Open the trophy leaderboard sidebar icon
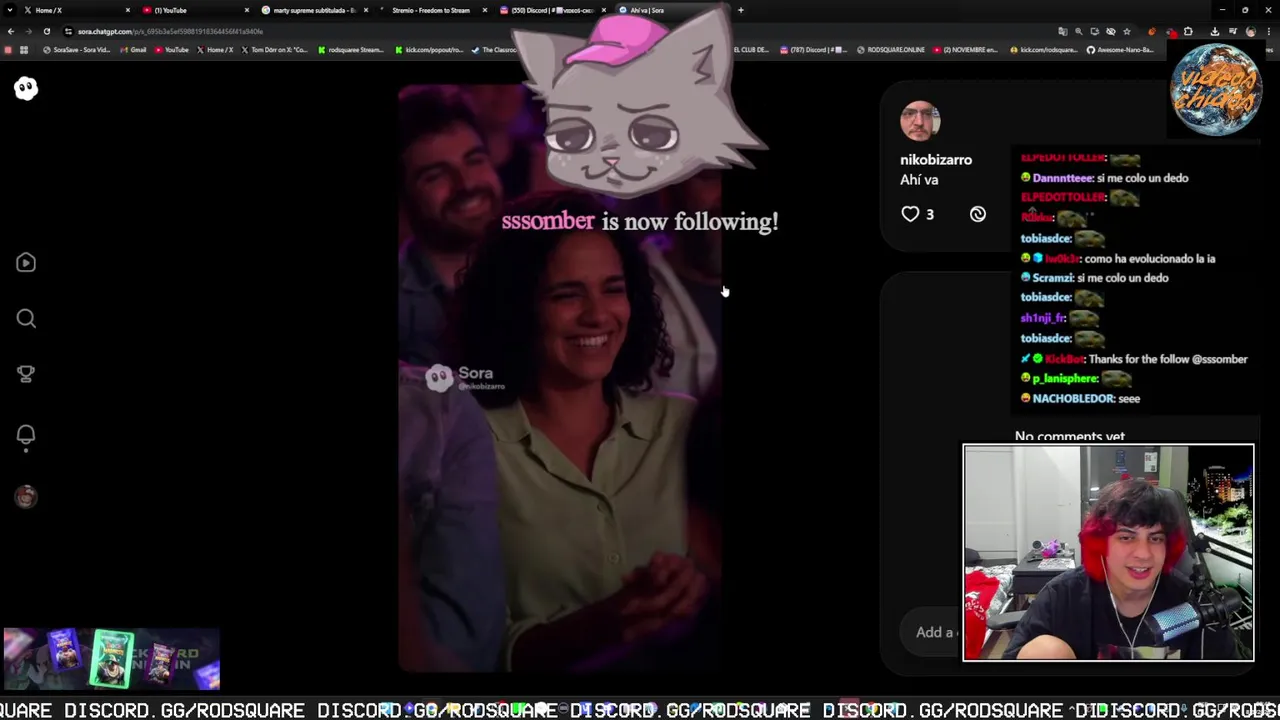 coord(26,374)
